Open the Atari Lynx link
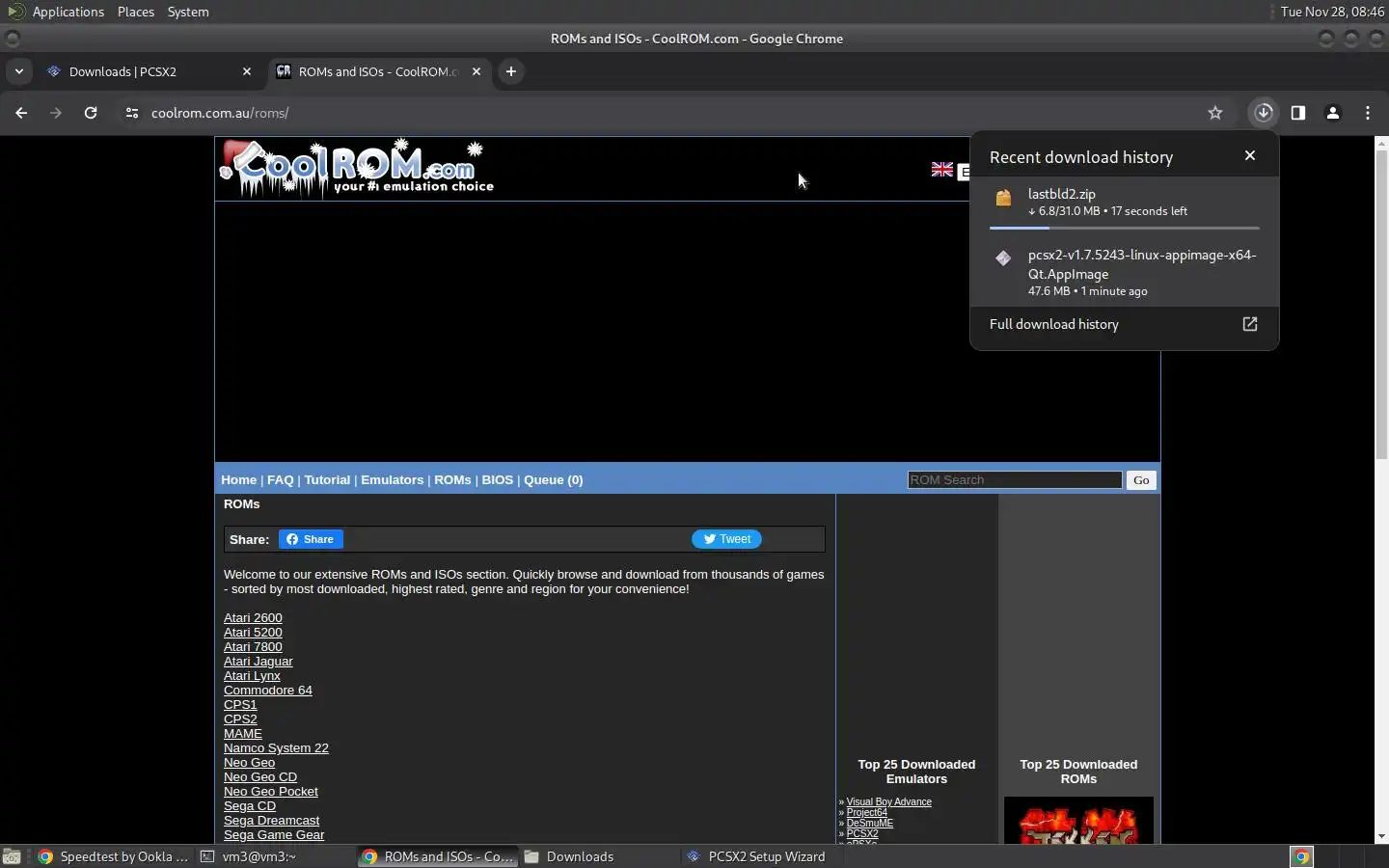This screenshot has height=868, width=1389. click(x=252, y=676)
